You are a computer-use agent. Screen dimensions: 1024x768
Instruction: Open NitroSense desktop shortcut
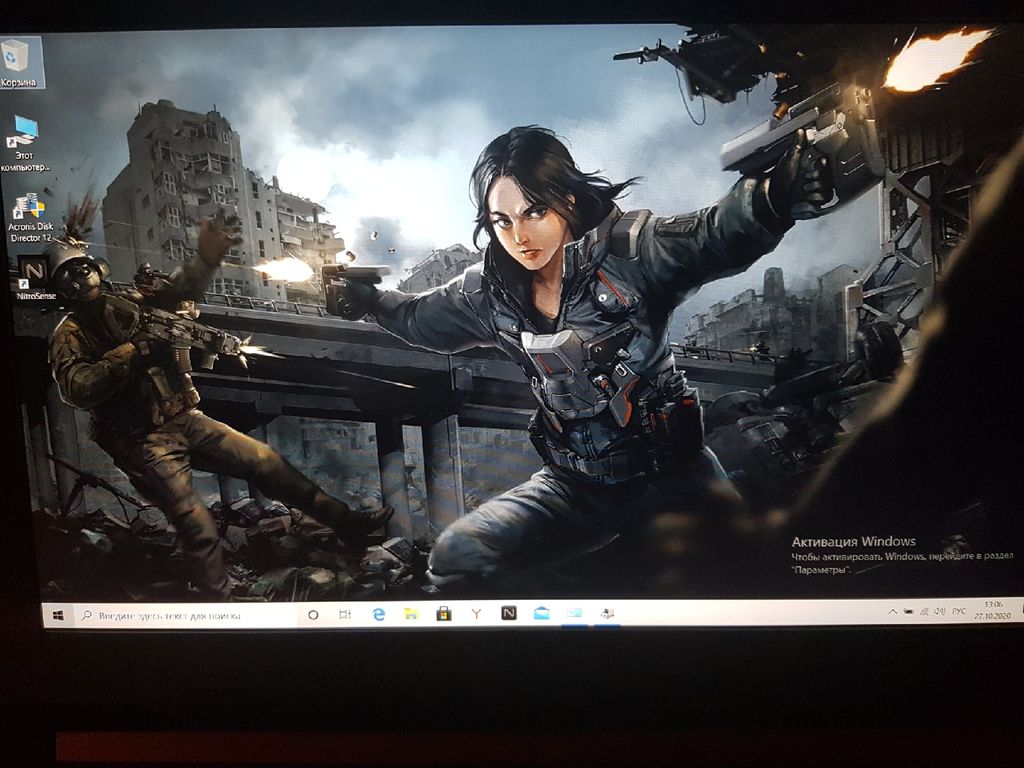35,273
